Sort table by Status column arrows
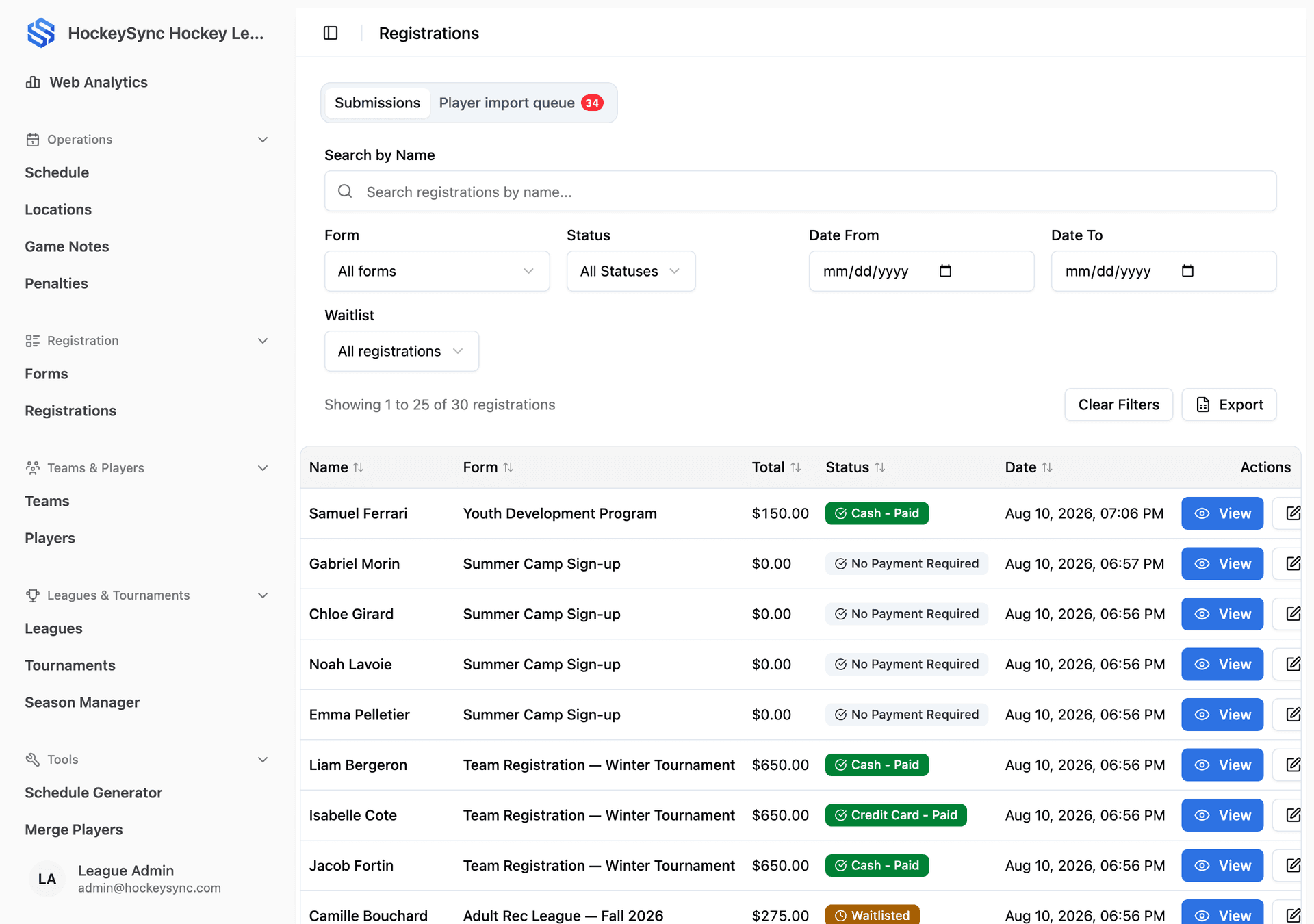1314x924 pixels. (x=879, y=467)
